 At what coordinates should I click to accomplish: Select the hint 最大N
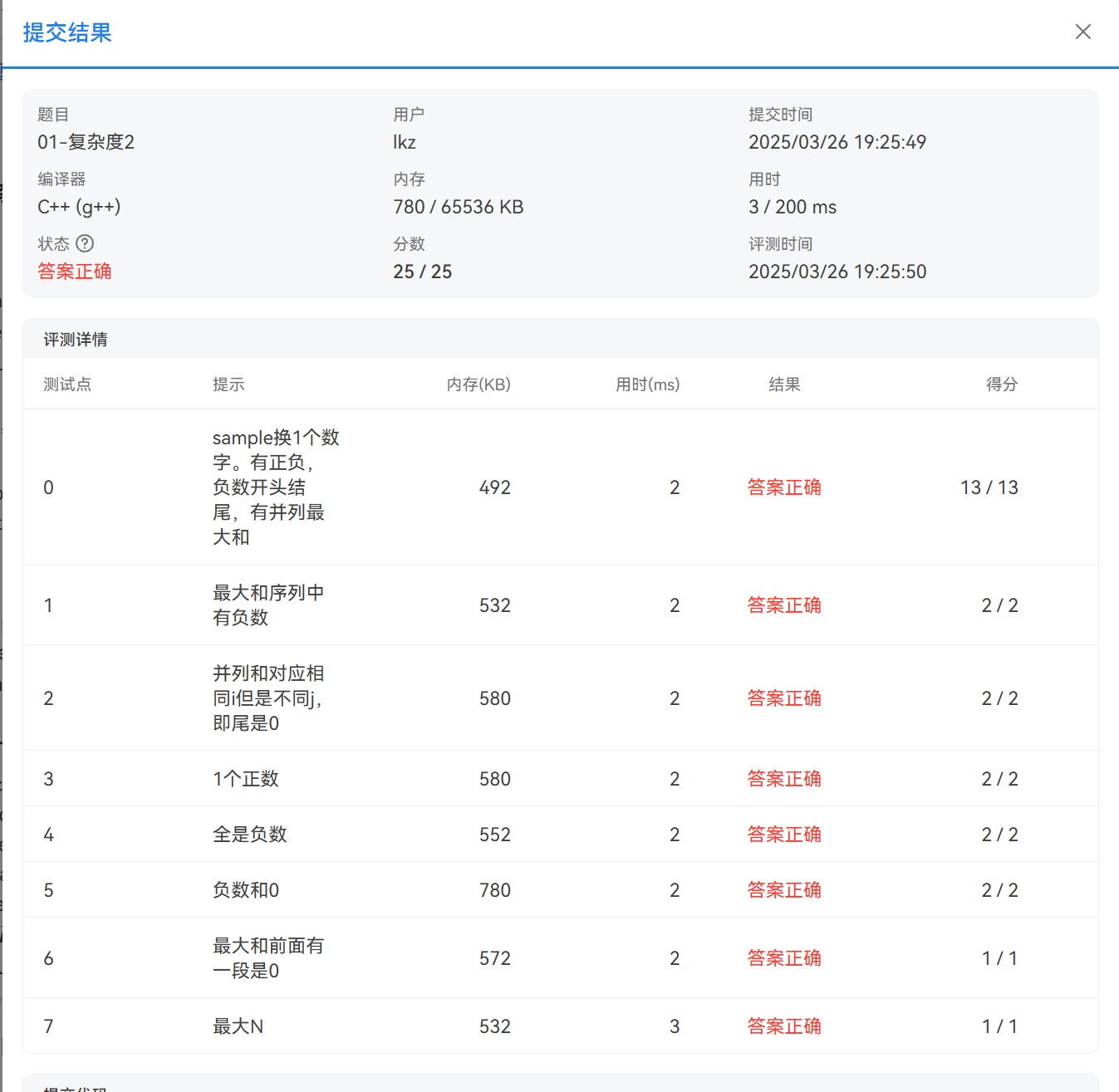coord(238,1026)
